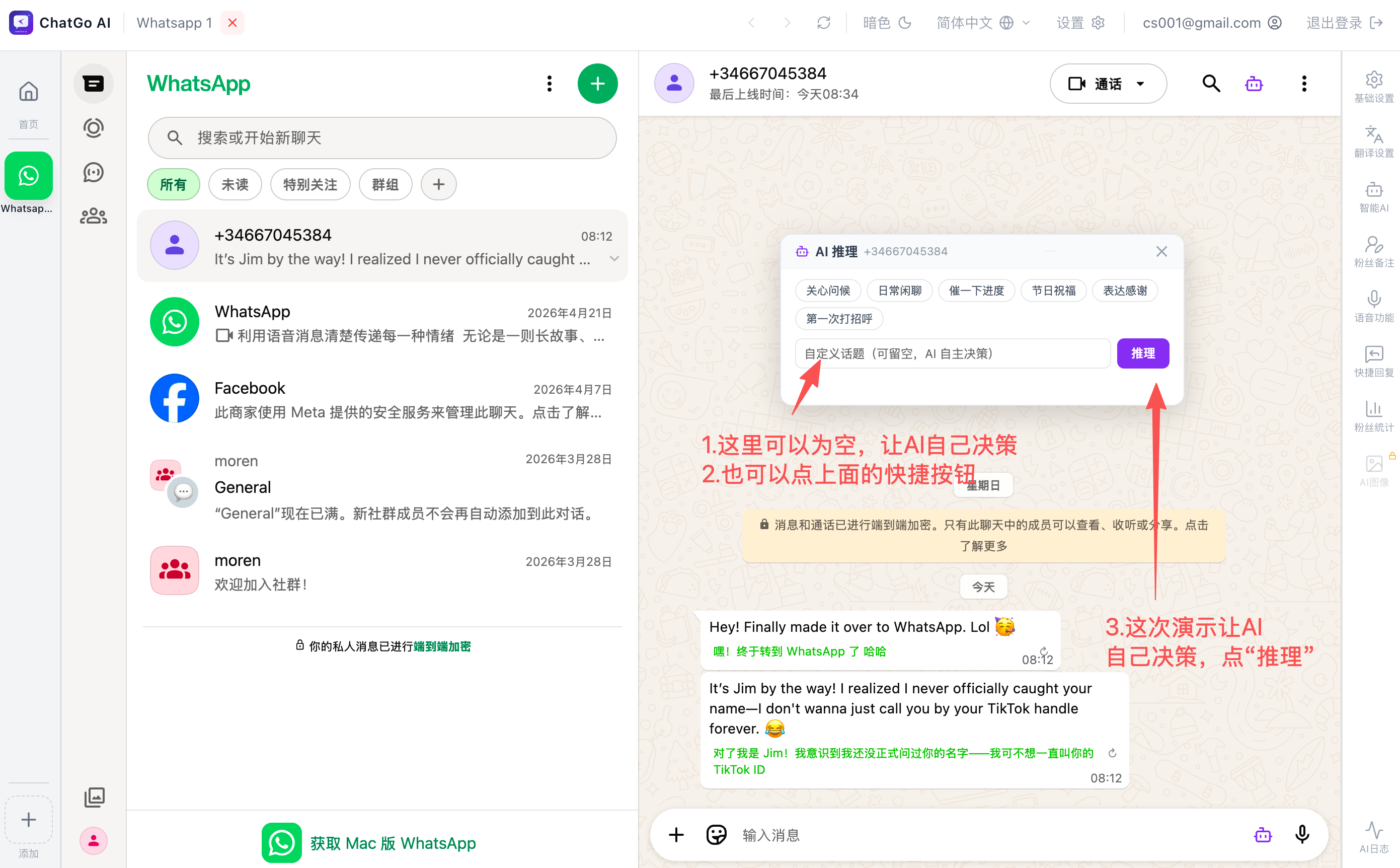Open the 首页 home icon
Screen dimensions: 1400x868
[28, 92]
